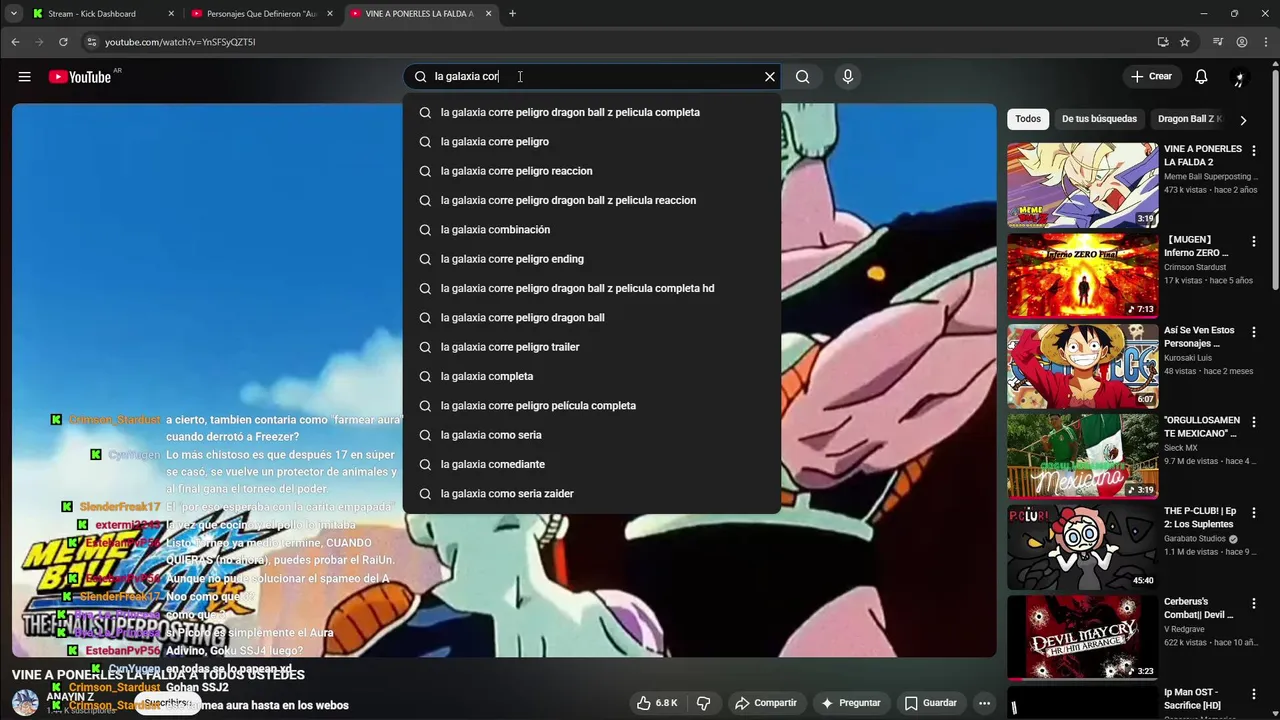1280x720 pixels.
Task: Choose suggestion 'la galaxia corre peligro ending'
Action: coord(592,259)
